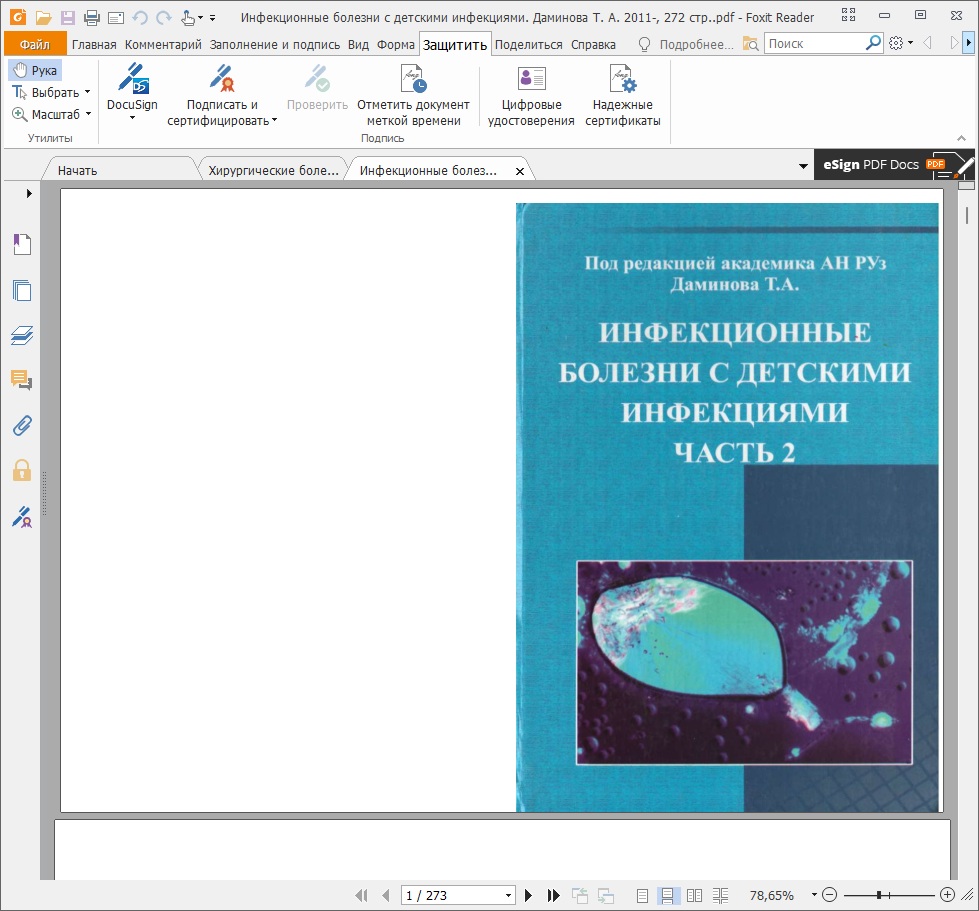This screenshot has width=979, height=911.
Task: Open the Поделиться ribbon tab
Action: coord(529,44)
